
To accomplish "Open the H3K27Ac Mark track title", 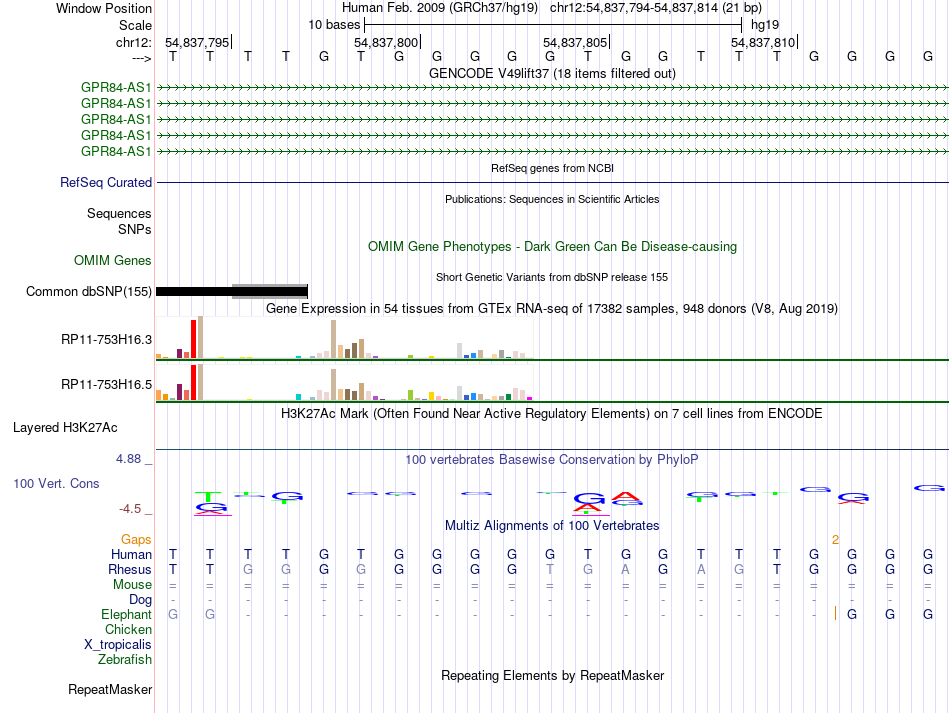I will 552,414.
